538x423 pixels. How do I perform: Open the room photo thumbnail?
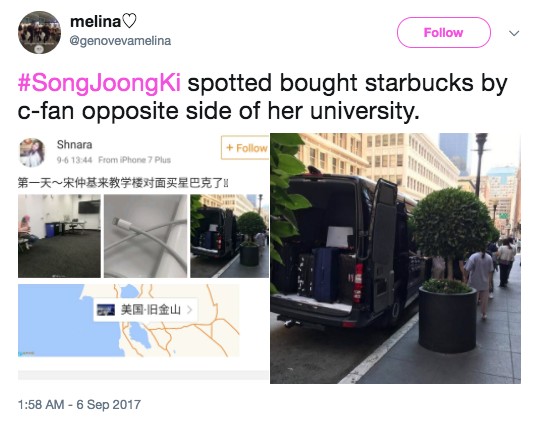pyautogui.click(x=59, y=236)
